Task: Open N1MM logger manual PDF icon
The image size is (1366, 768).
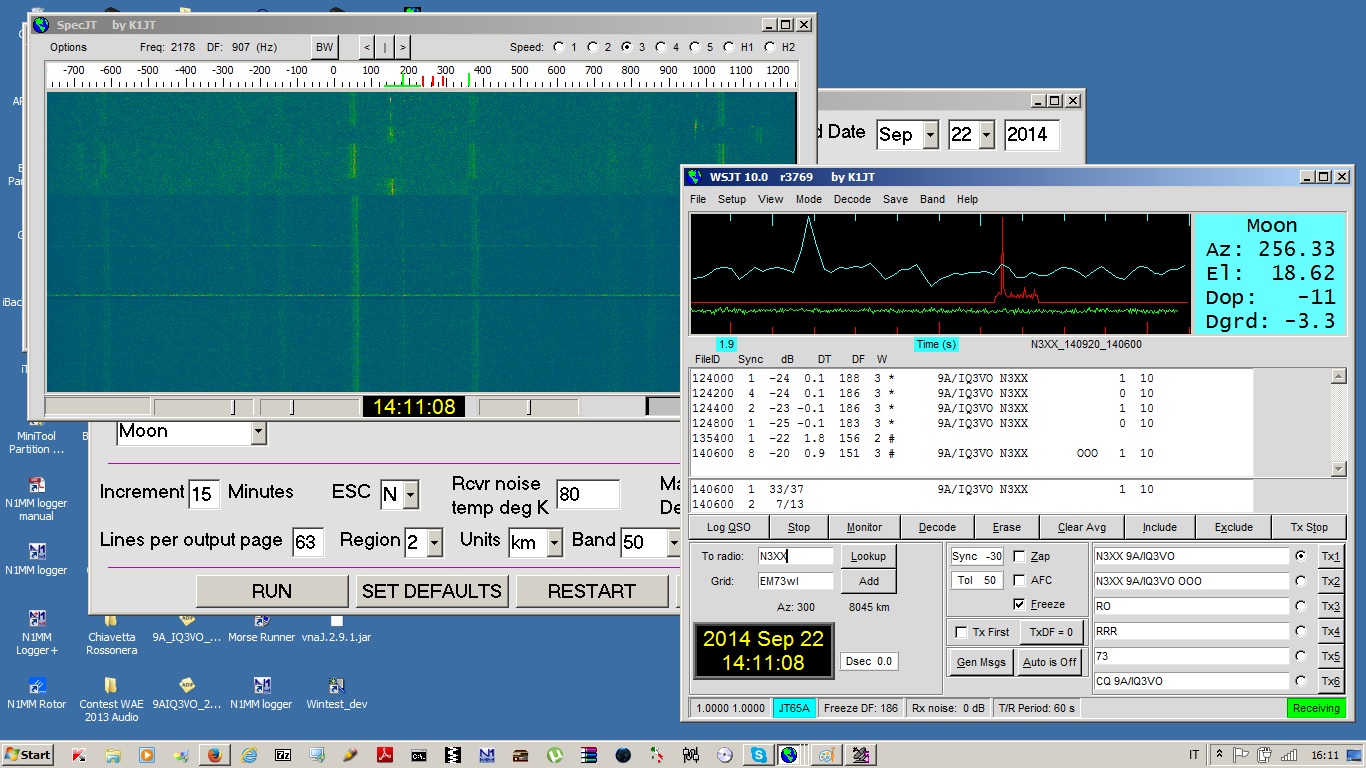Action: [x=37, y=485]
